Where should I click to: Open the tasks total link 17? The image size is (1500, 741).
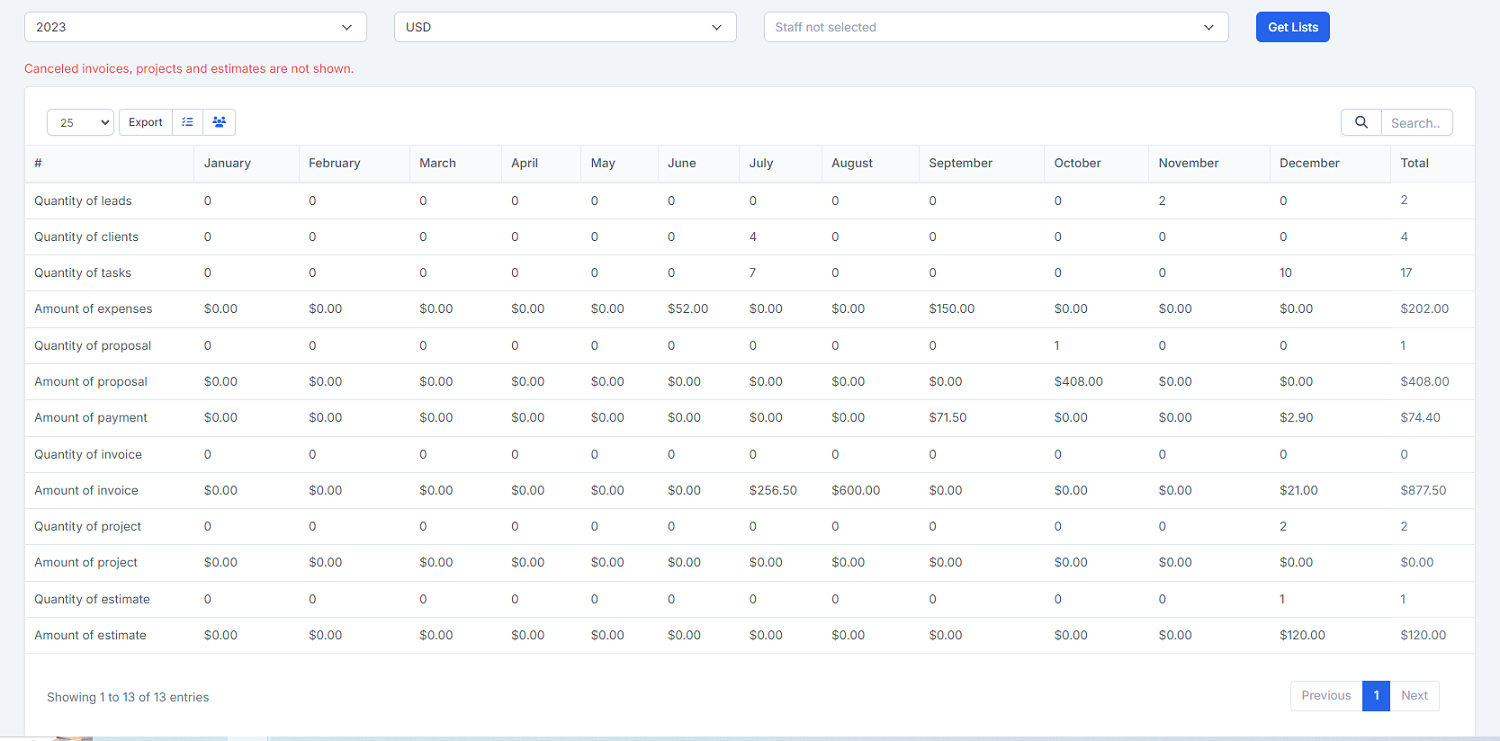pyautogui.click(x=1407, y=272)
